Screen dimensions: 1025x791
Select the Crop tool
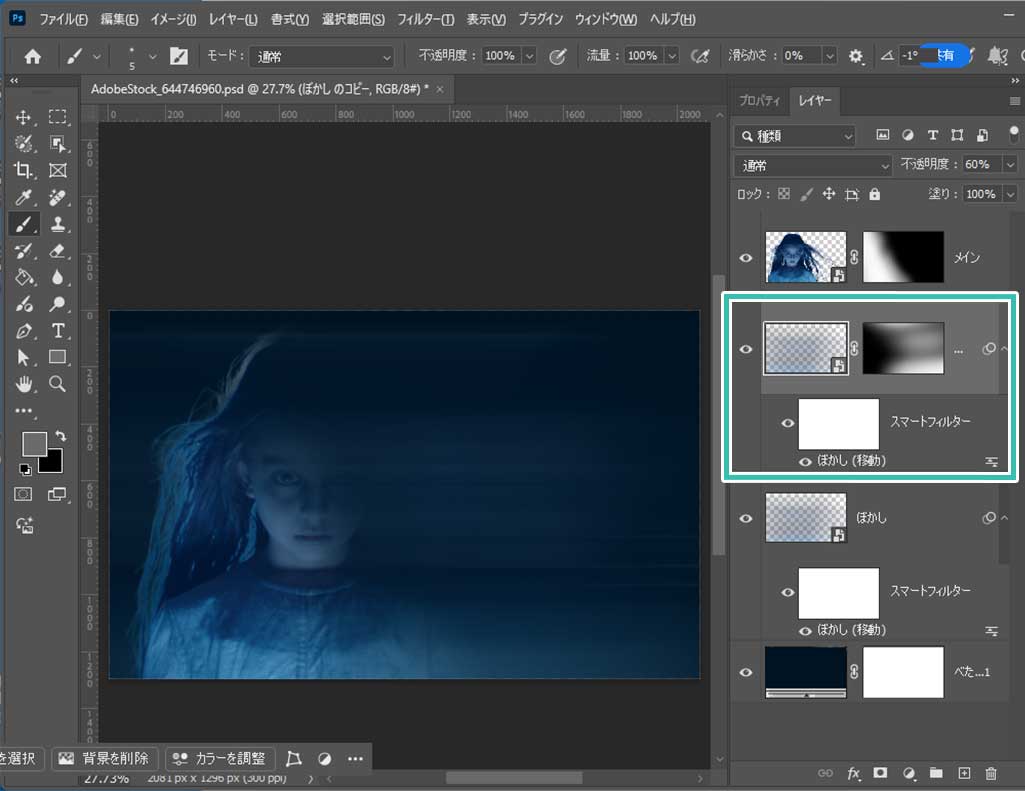[x=24, y=170]
